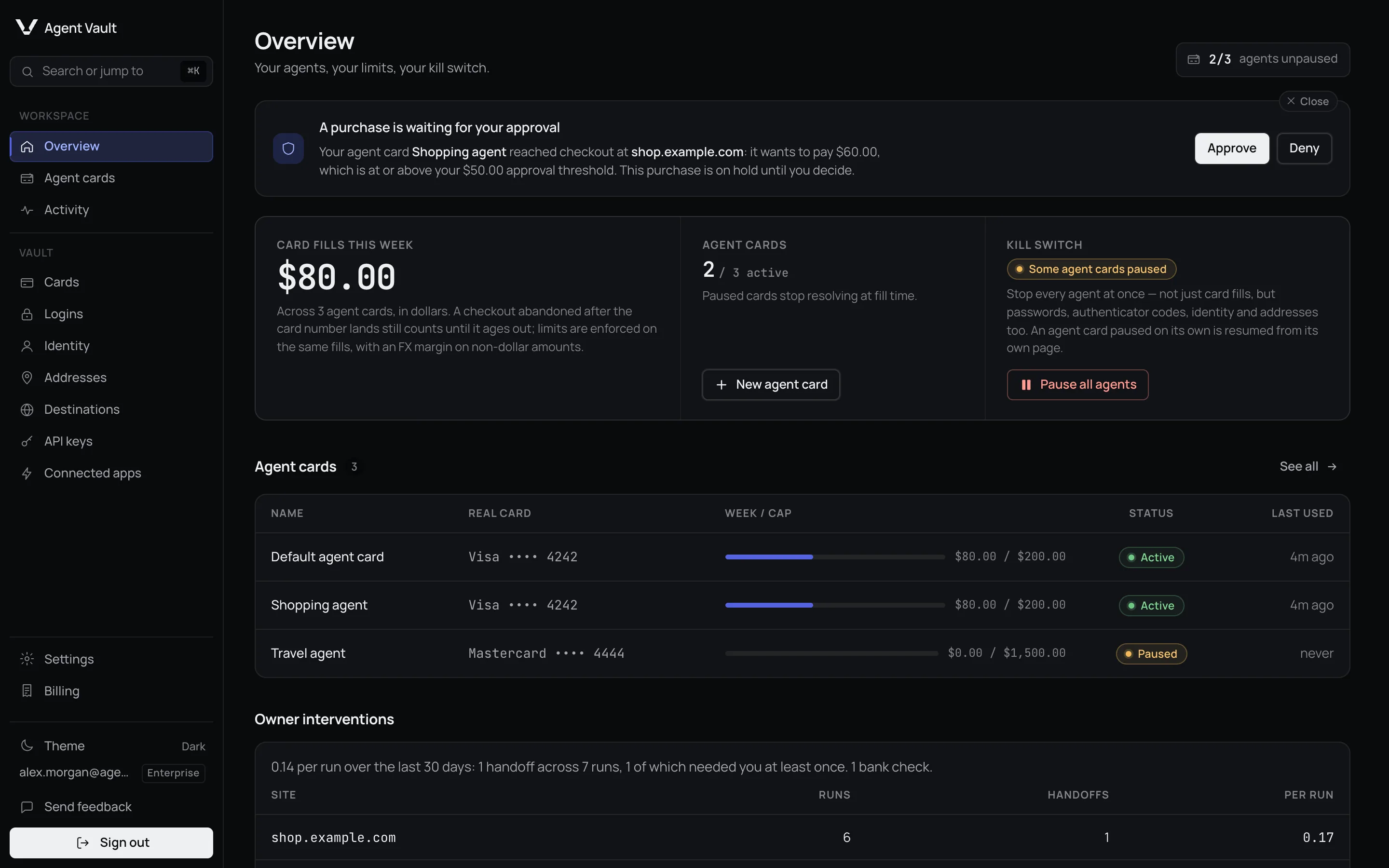The width and height of the screenshot is (1389, 868).
Task: Click the Enterprise plan badge
Action: 173,773
